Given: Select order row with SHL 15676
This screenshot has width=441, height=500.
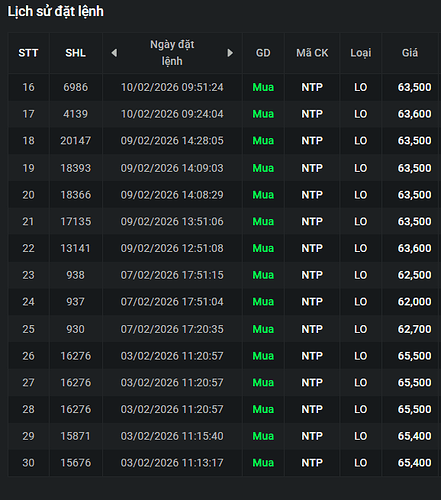Looking at the screenshot, I should 223,463.
